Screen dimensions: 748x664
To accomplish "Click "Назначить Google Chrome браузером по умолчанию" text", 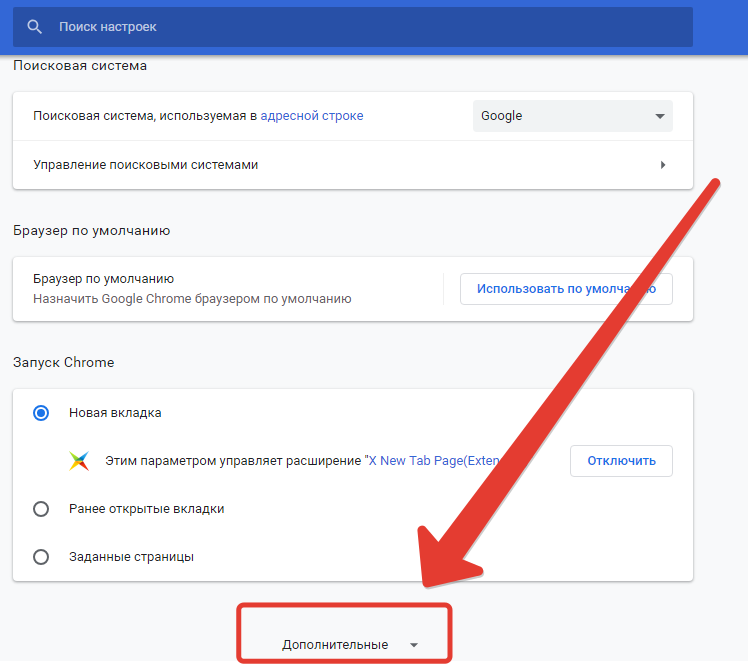I will (x=192, y=298).
